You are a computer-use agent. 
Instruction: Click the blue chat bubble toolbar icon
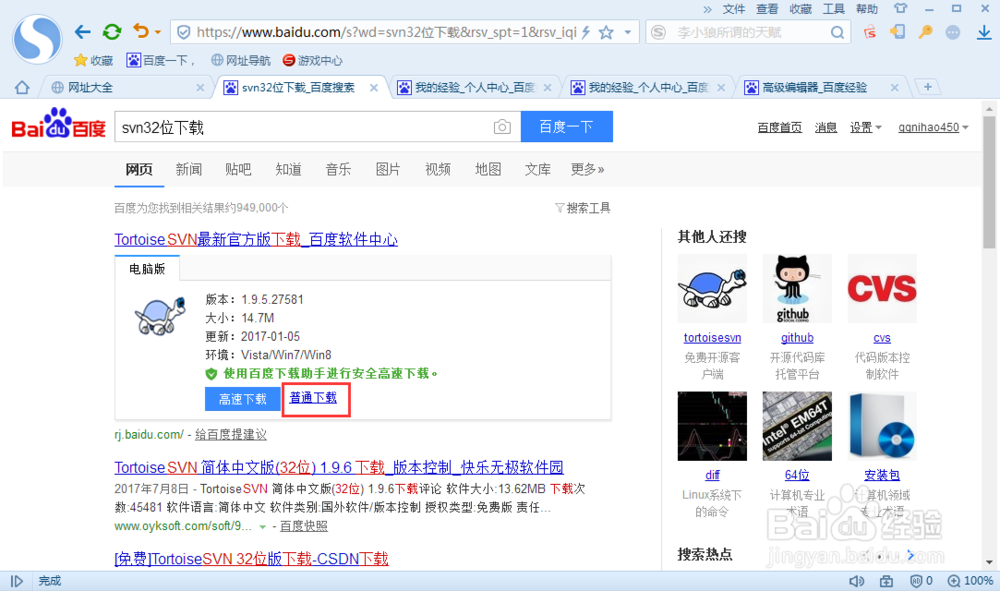(953, 32)
